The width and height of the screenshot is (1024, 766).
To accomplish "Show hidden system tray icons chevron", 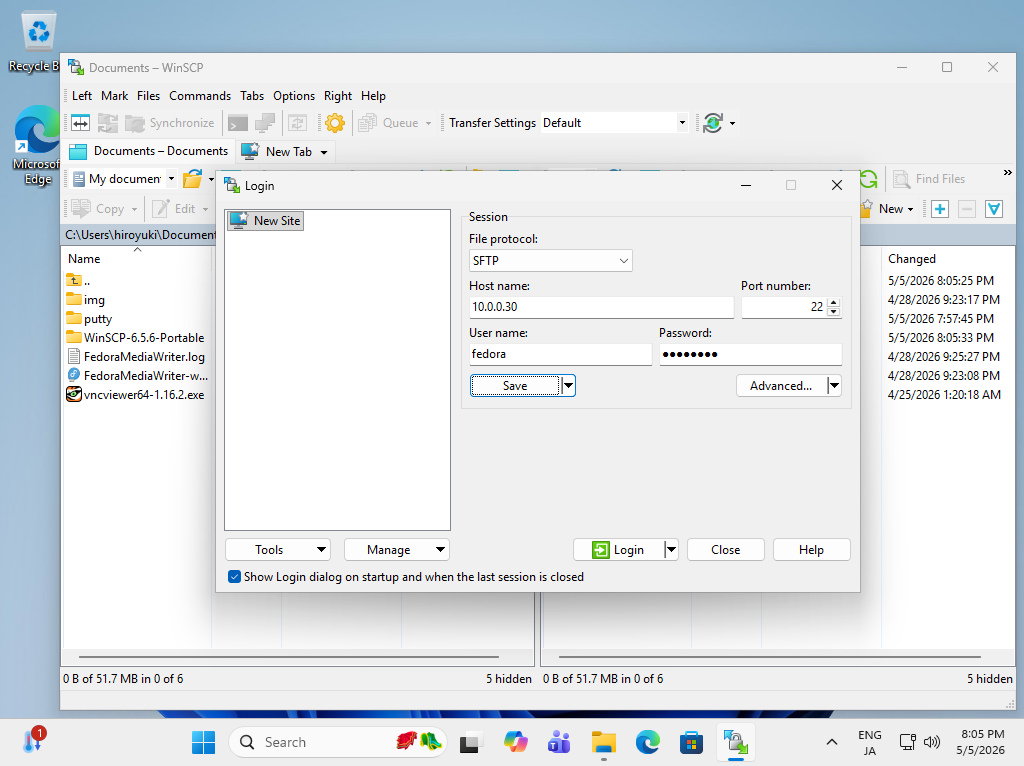I will [x=831, y=742].
